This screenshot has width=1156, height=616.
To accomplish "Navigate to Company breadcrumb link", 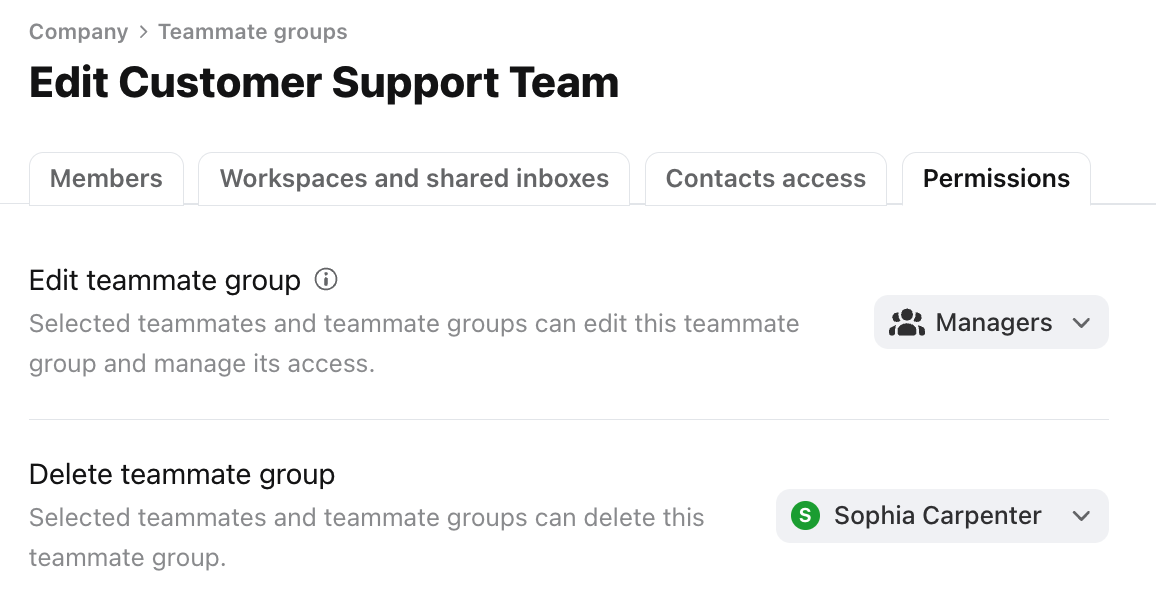I will (78, 32).
